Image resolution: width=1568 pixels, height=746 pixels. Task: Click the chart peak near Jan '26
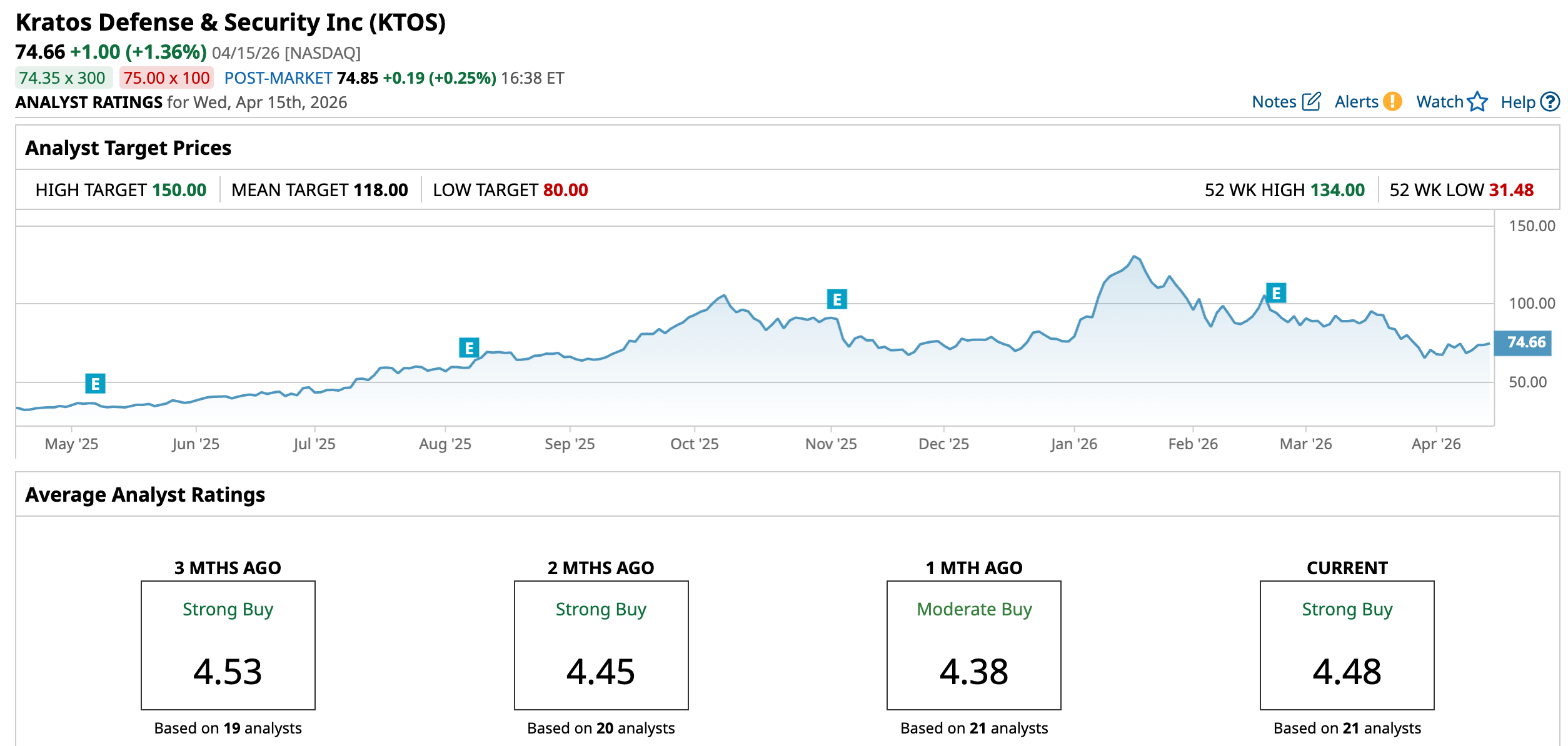click(1134, 257)
